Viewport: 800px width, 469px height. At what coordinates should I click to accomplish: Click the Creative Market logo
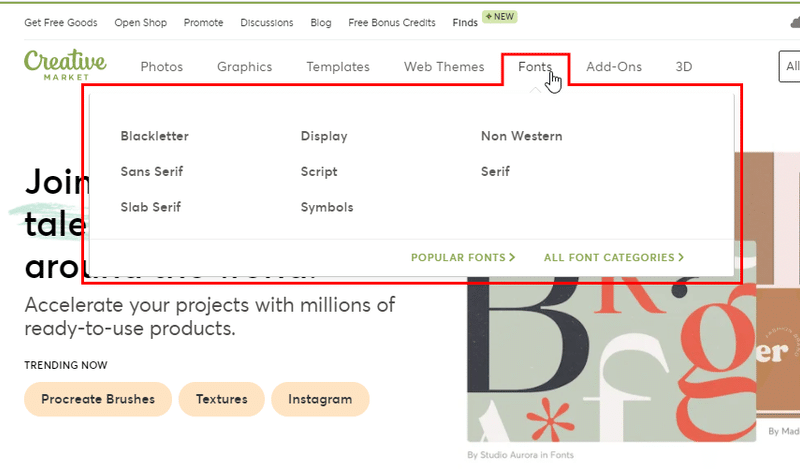[65, 65]
